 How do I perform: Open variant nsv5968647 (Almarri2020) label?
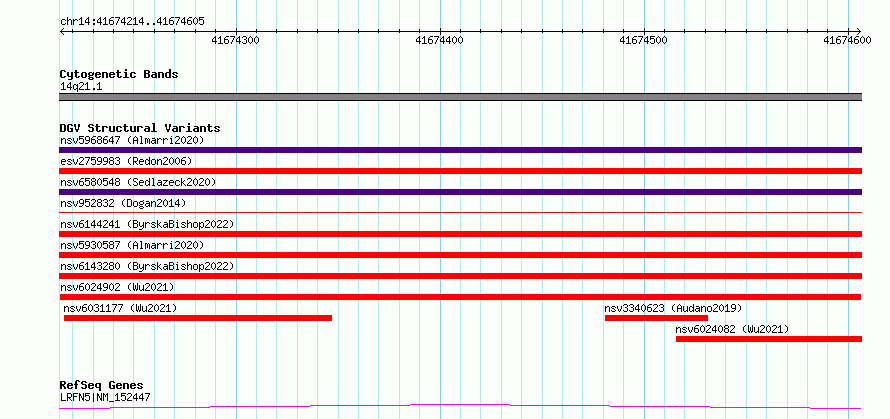pos(132,140)
